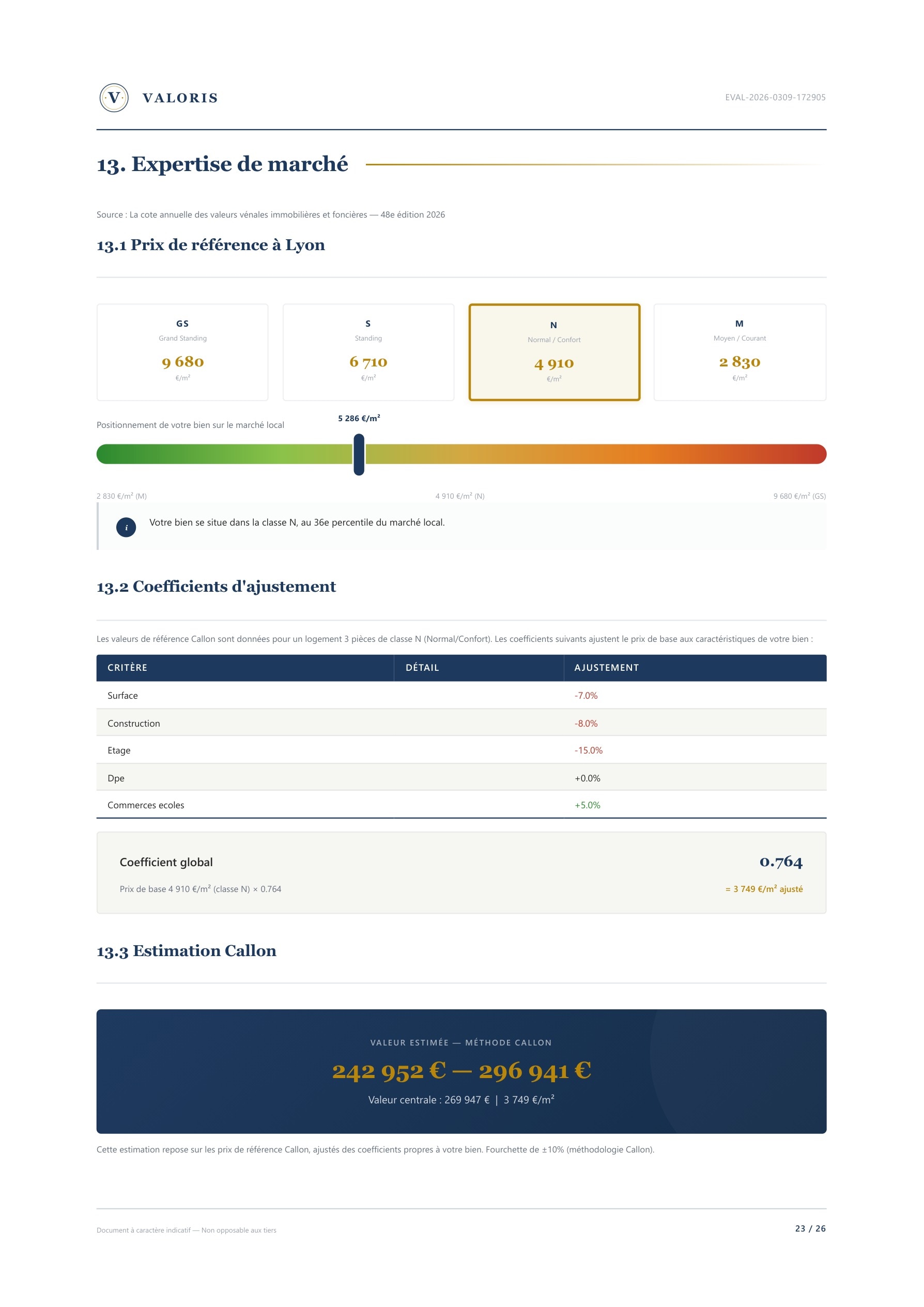
Task: Click the market position slider handle
Action: (359, 454)
